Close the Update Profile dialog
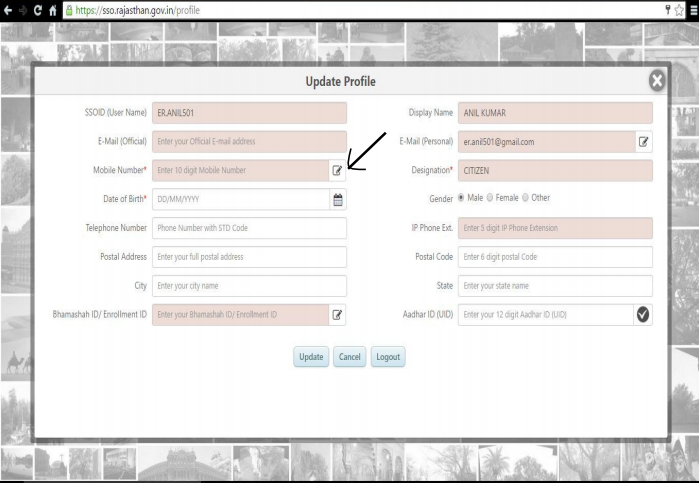Image resolution: width=699 pixels, height=485 pixels. point(657,81)
